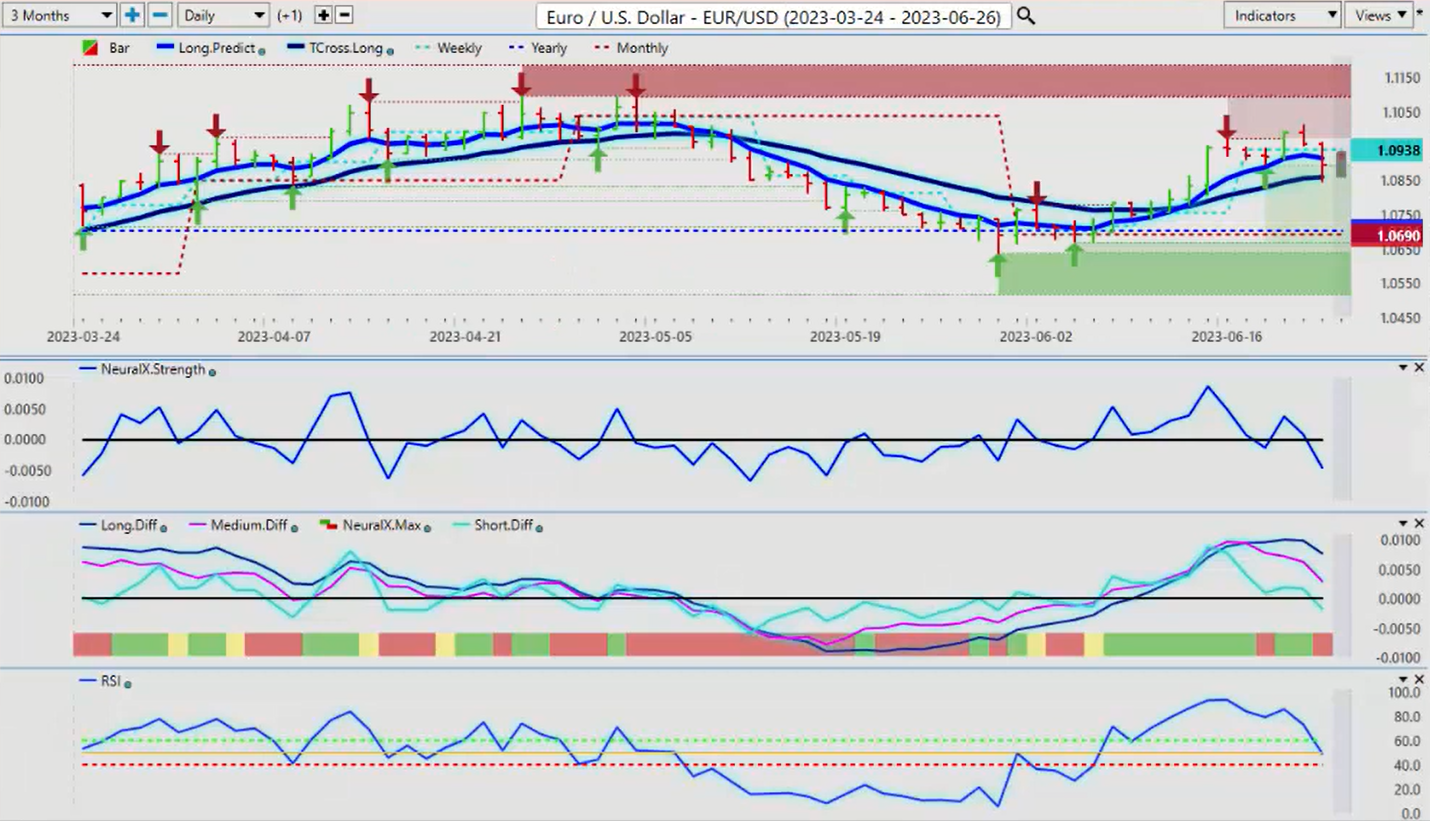Click the 2023-03-24 date axis label
Viewport: 1430px width, 821px height.
click(x=83, y=337)
